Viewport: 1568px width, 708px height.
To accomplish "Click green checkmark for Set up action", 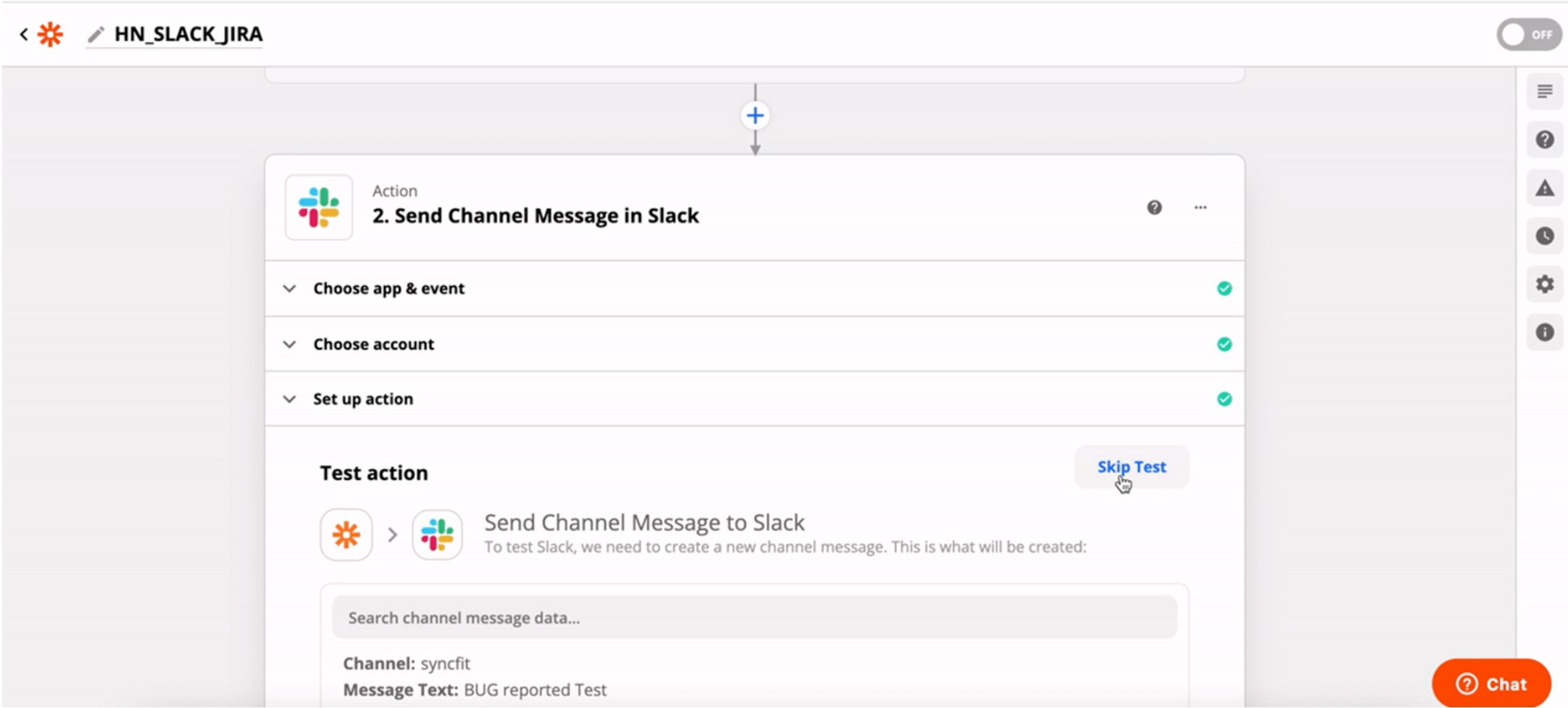I will [x=1224, y=399].
